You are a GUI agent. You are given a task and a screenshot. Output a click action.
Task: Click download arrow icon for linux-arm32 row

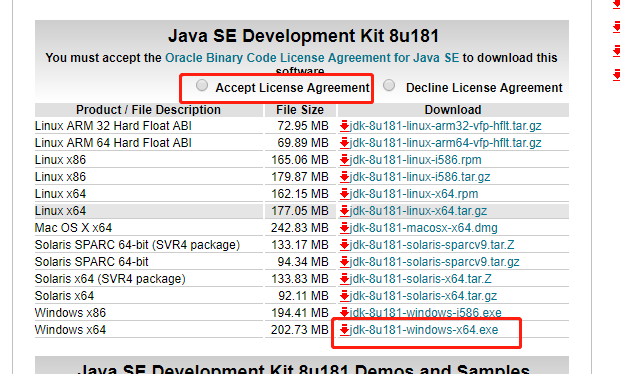[x=344, y=126]
